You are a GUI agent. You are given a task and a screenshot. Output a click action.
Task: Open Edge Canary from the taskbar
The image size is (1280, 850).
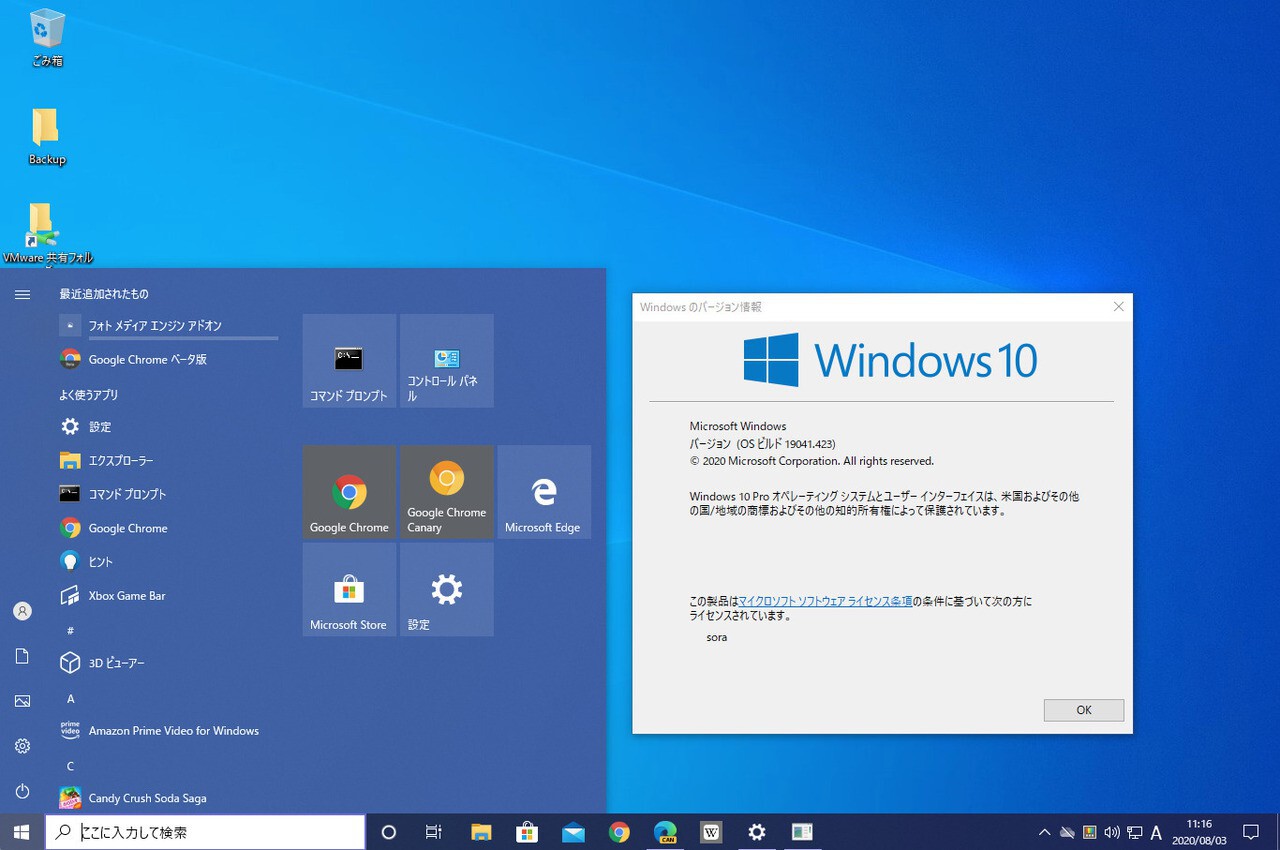(x=665, y=832)
